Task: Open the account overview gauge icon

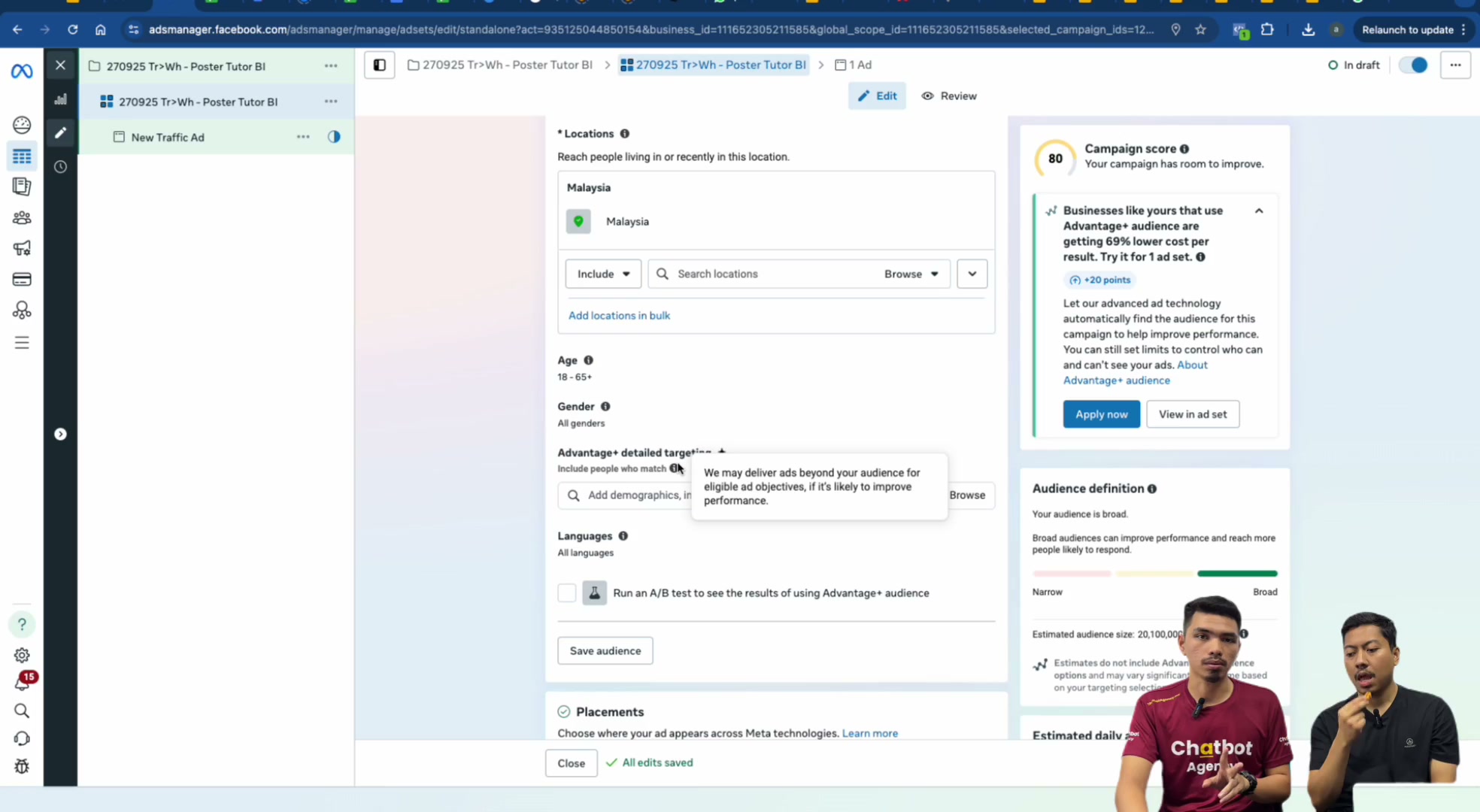Action: [22, 125]
